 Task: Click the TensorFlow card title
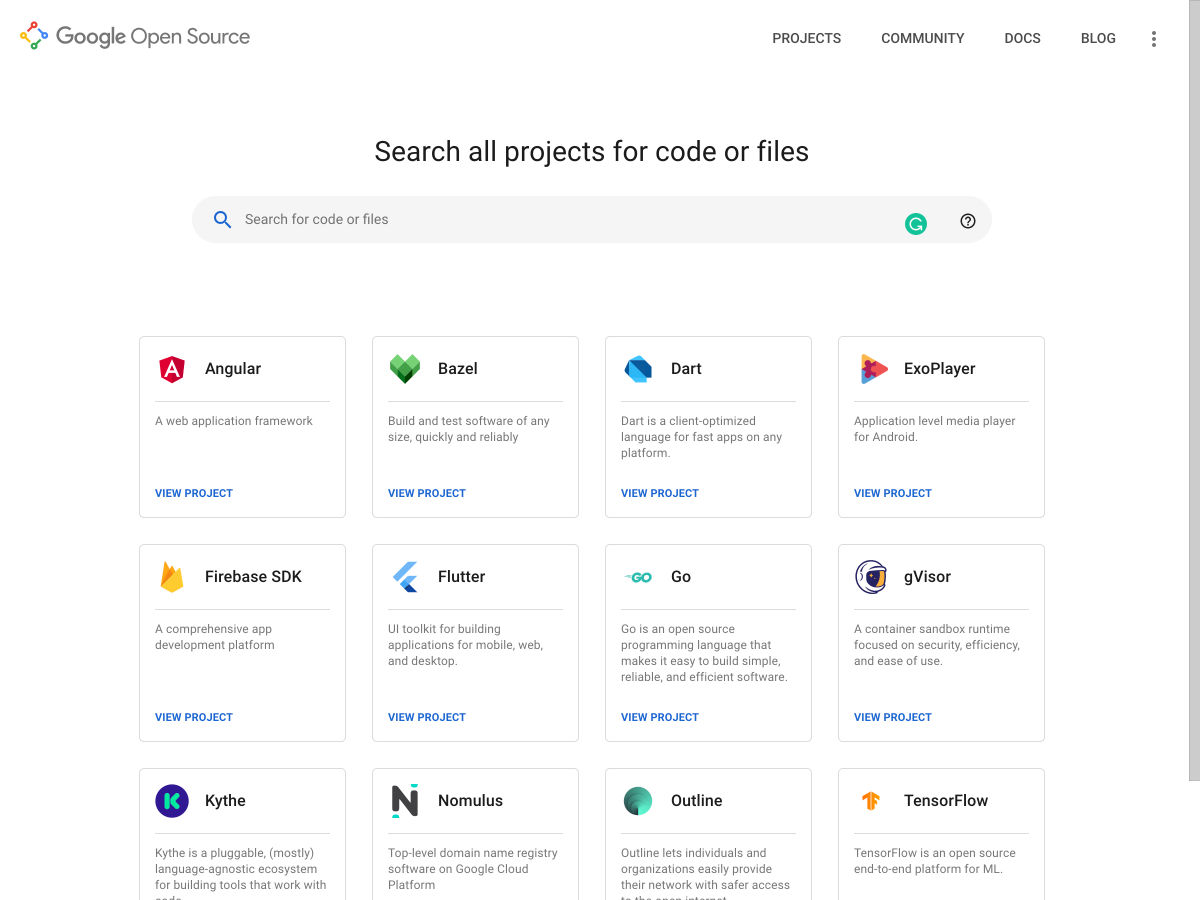(x=946, y=801)
